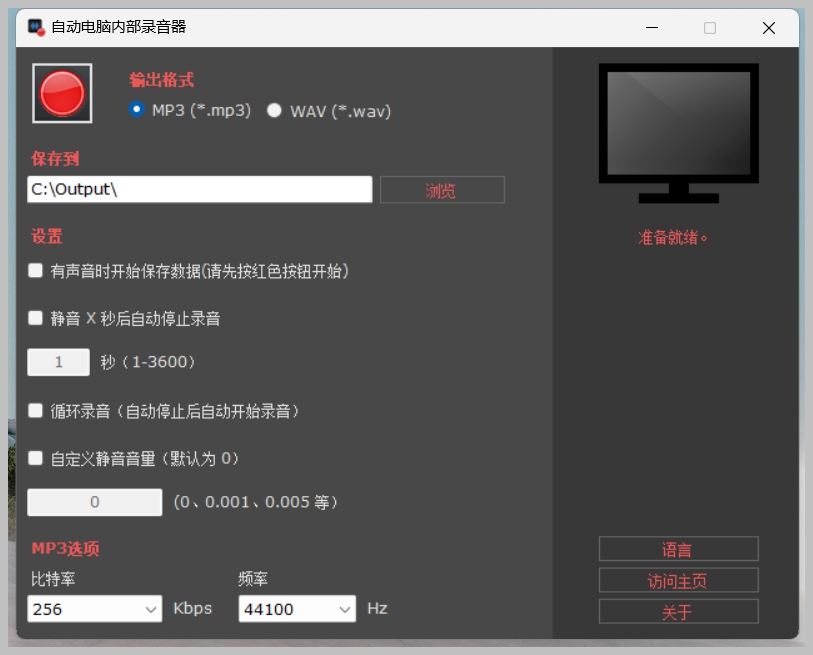Click the 保存到 label
The image size is (813, 655).
pyautogui.click(x=55, y=158)
